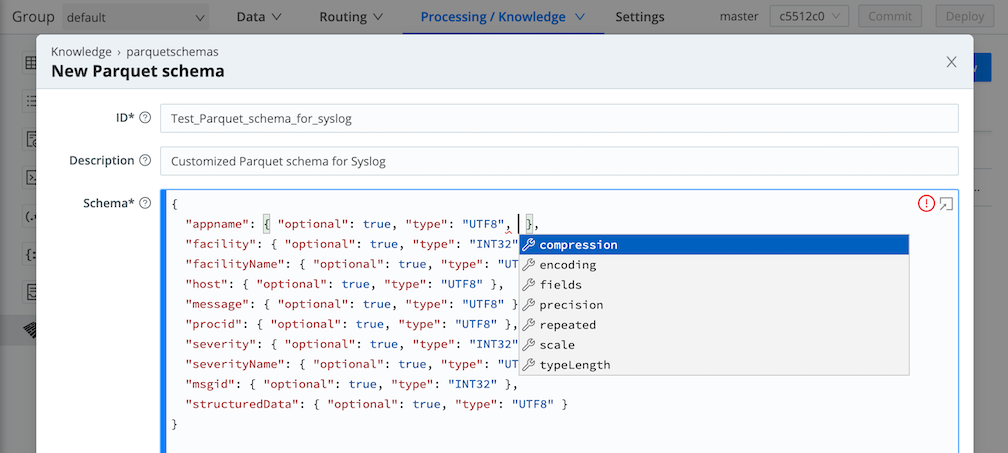This screenshot has height=453, width=1008.
Task: Click wrench icon next to repeated
Action: point(528,324)
